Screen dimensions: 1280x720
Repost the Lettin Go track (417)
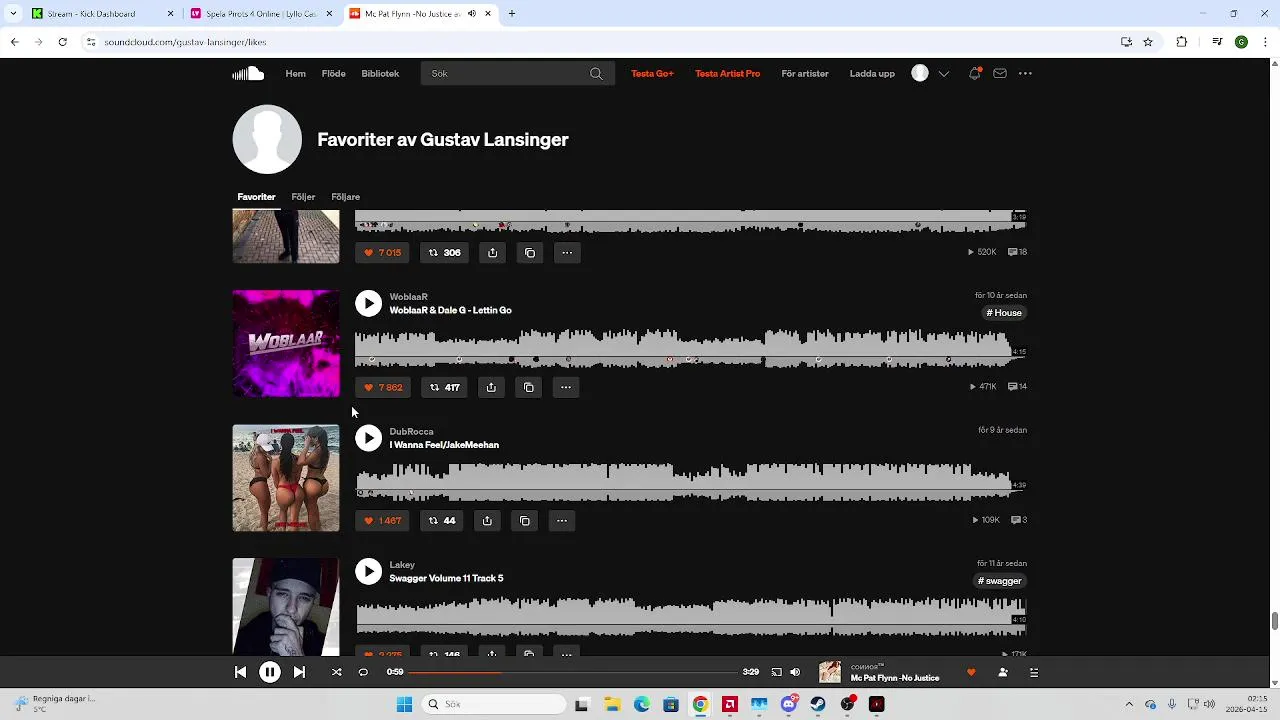pyautogui.click(x=444, y=387)
